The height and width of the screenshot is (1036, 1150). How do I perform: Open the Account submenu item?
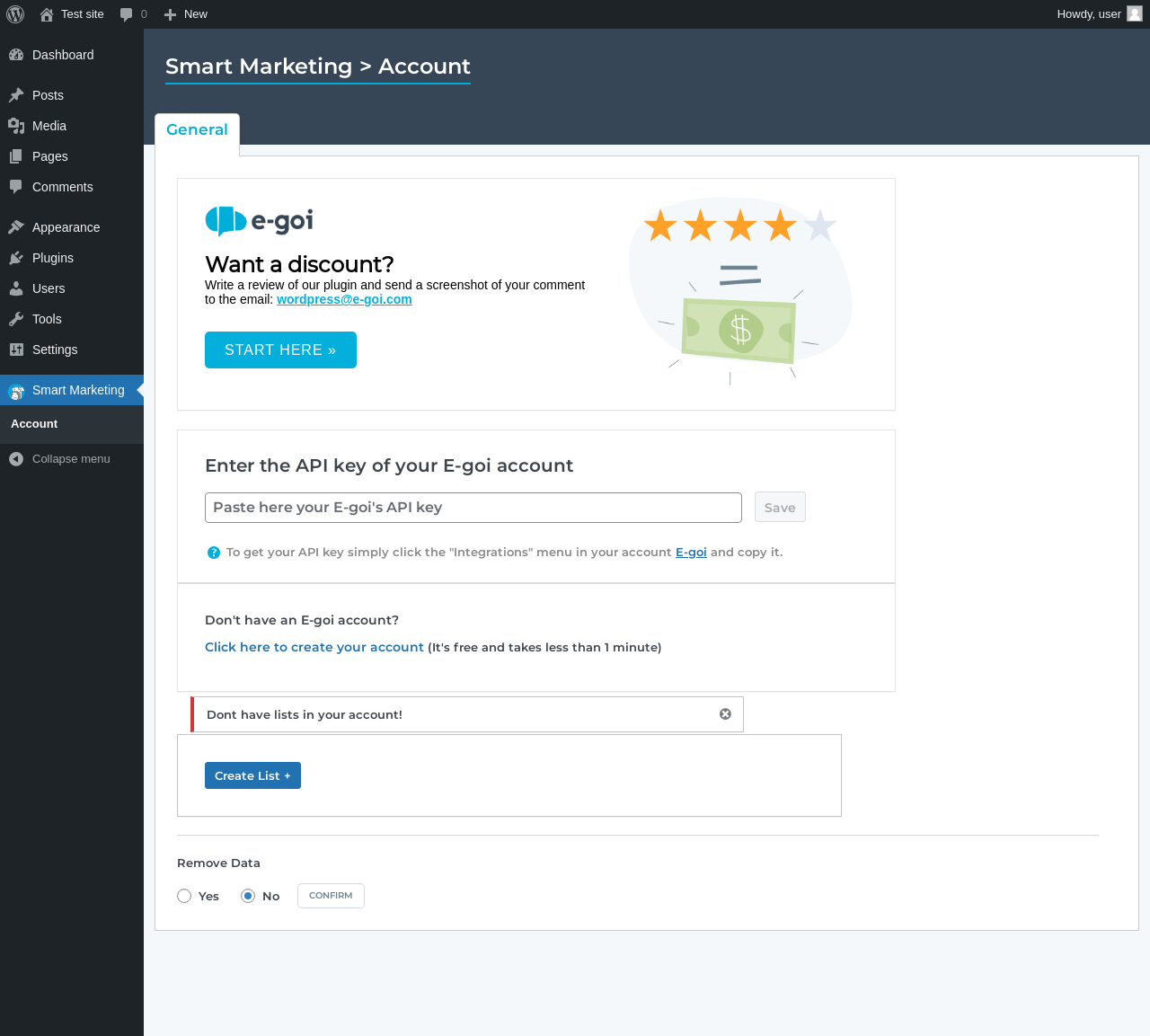pyautogui.click(x=34, y=424)
